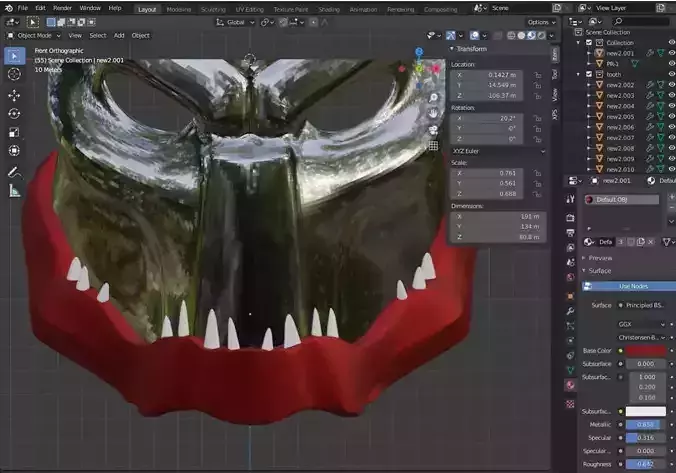This screenshot has width=676, height=473.
Task: Toggle lock on Location X
Action: 538,75
